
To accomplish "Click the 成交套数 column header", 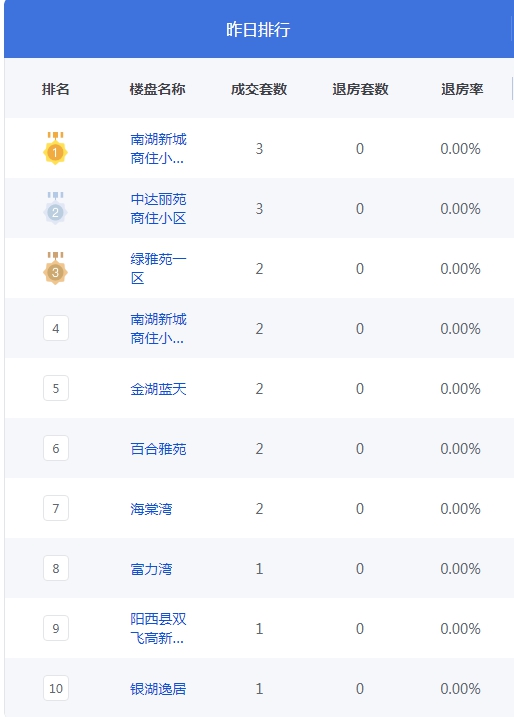I will coord(259,89).
